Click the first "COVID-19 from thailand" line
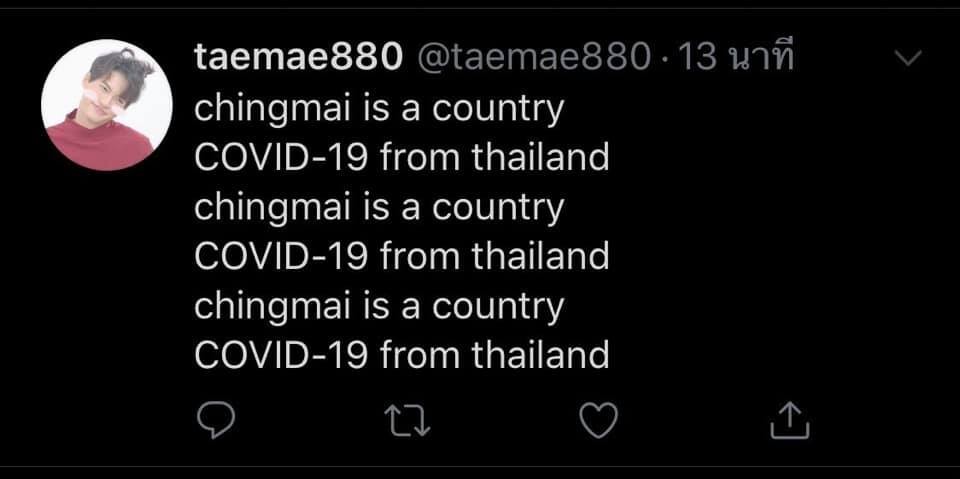This screenshot has width=960, height=479. pyautogui.click(x=401, y=158)
